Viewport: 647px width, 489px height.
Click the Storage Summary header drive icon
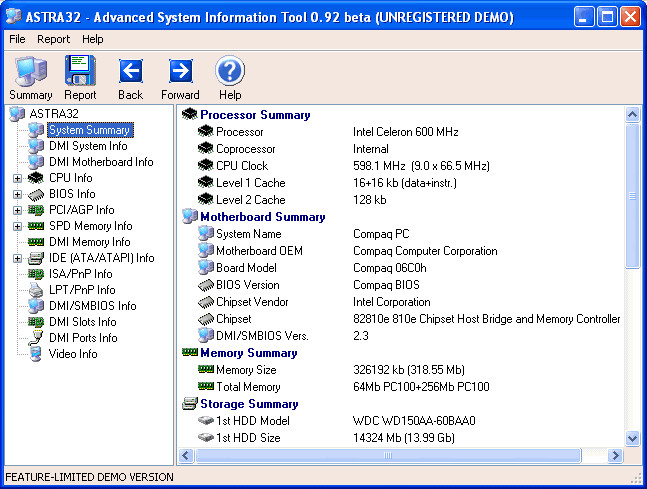tap(190, 404)
